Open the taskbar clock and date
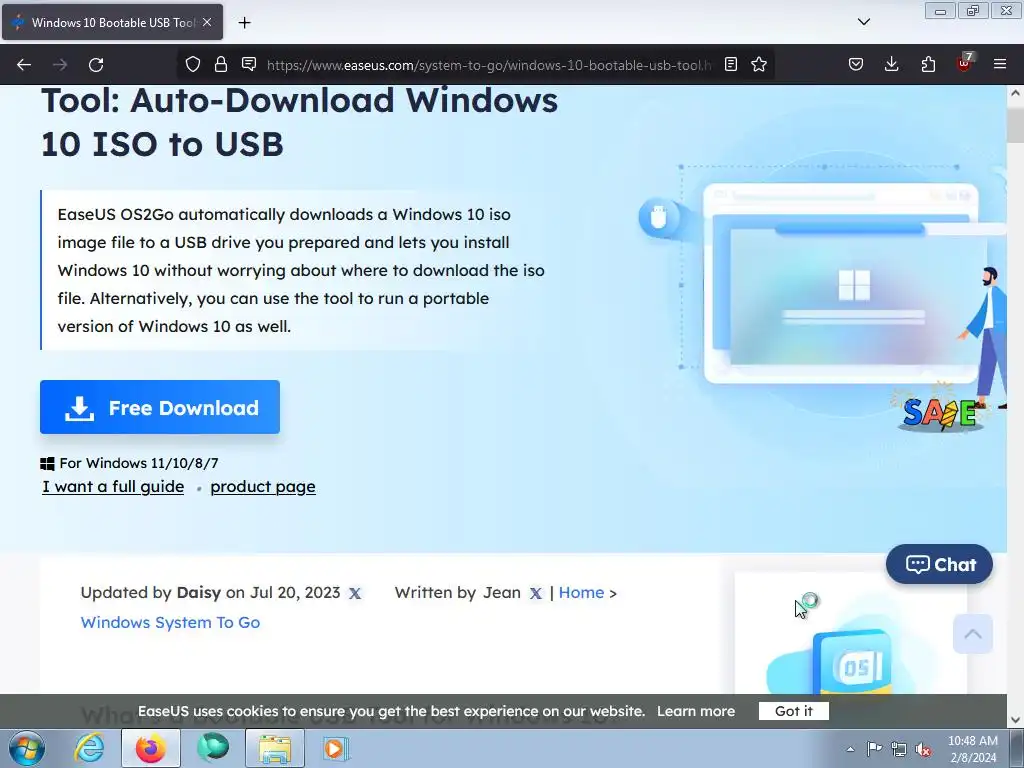This screenshot has height=768, width=1024. pyautogui.click(x=973, y=749)
